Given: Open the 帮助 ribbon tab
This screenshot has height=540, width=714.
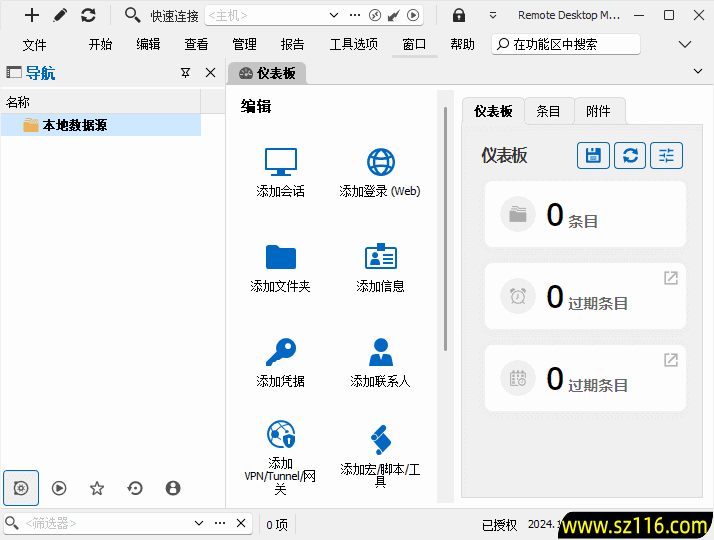Looking at the screenshot, I should [462, 45].
